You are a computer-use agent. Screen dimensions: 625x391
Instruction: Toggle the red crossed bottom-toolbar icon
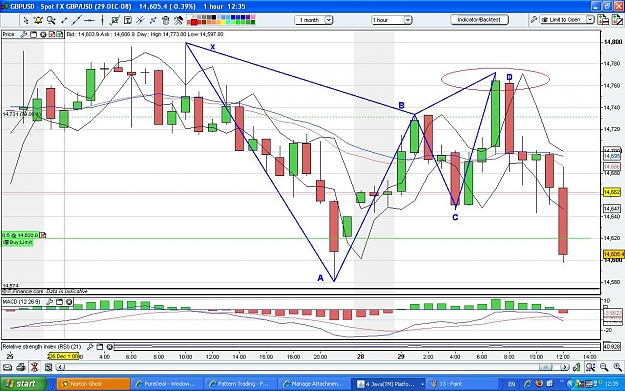pos(34,367)
